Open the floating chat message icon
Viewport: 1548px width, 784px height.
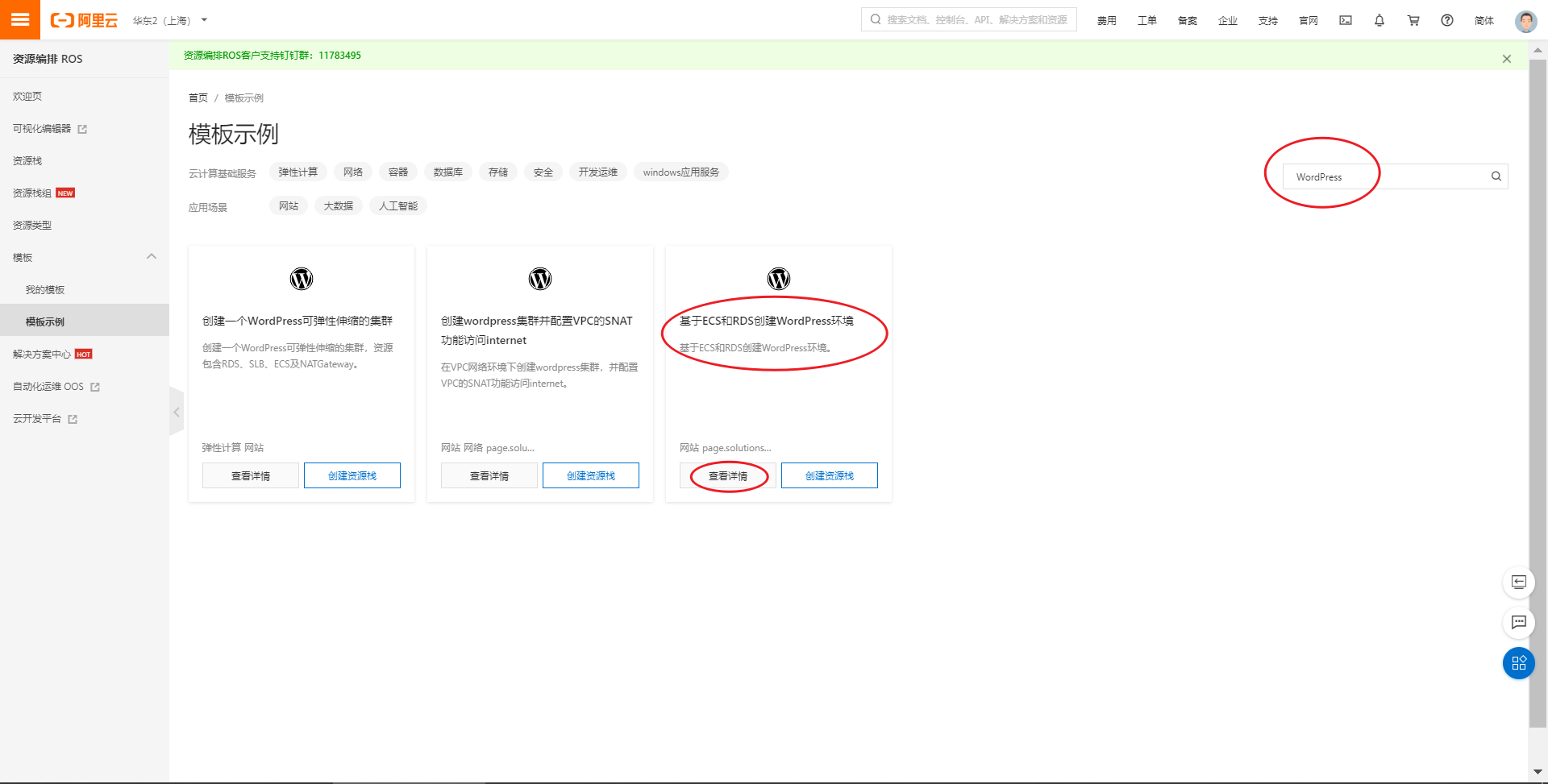(1519, 622)
